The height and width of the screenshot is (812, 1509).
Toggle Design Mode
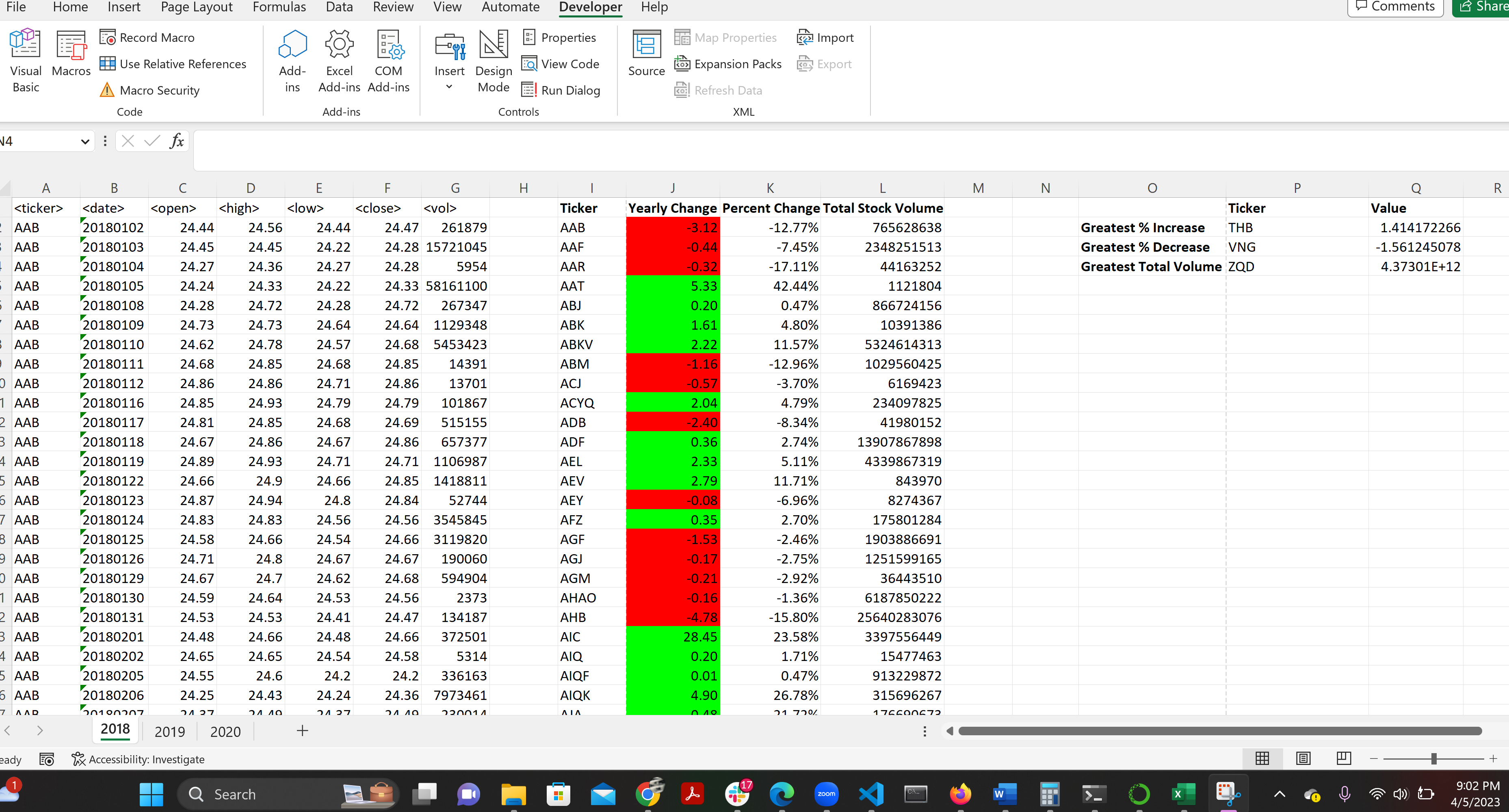(493, 61)
